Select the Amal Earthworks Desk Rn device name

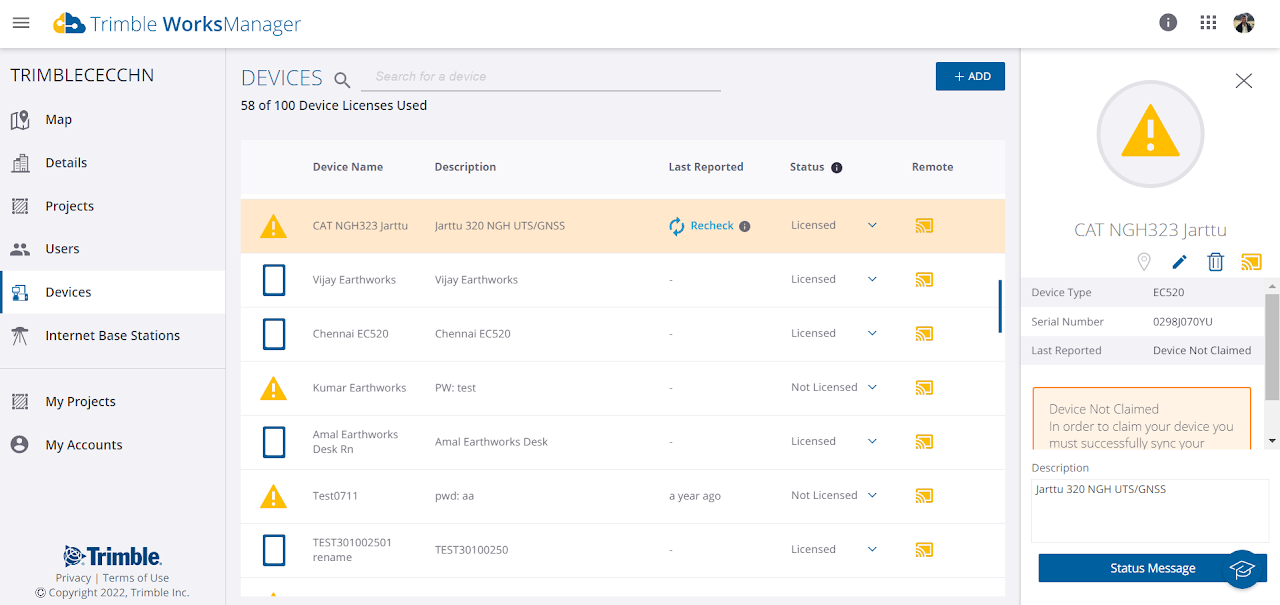[x=355, y=442]
